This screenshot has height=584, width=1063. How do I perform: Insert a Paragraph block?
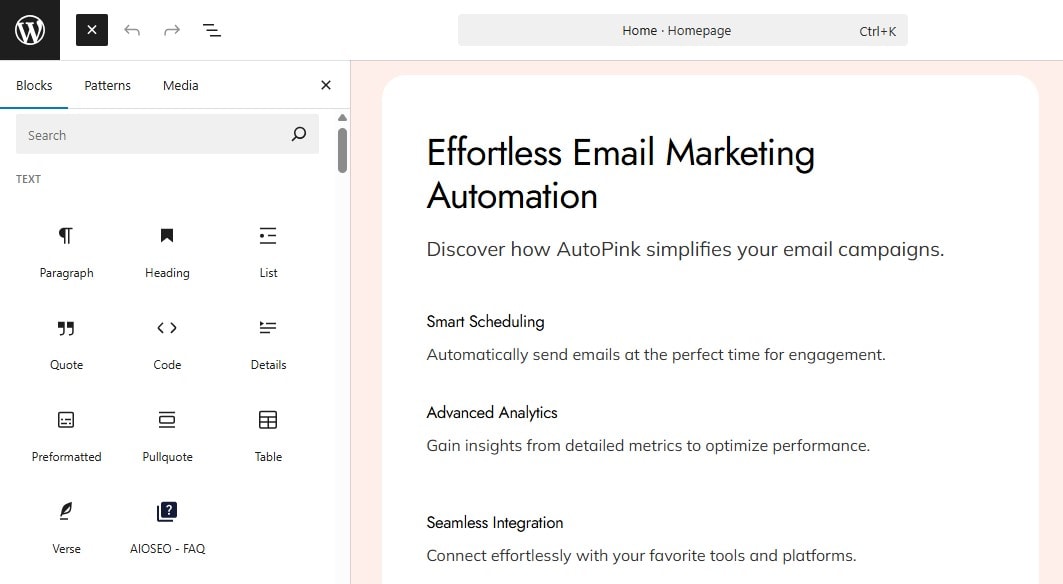coord(66,252)
